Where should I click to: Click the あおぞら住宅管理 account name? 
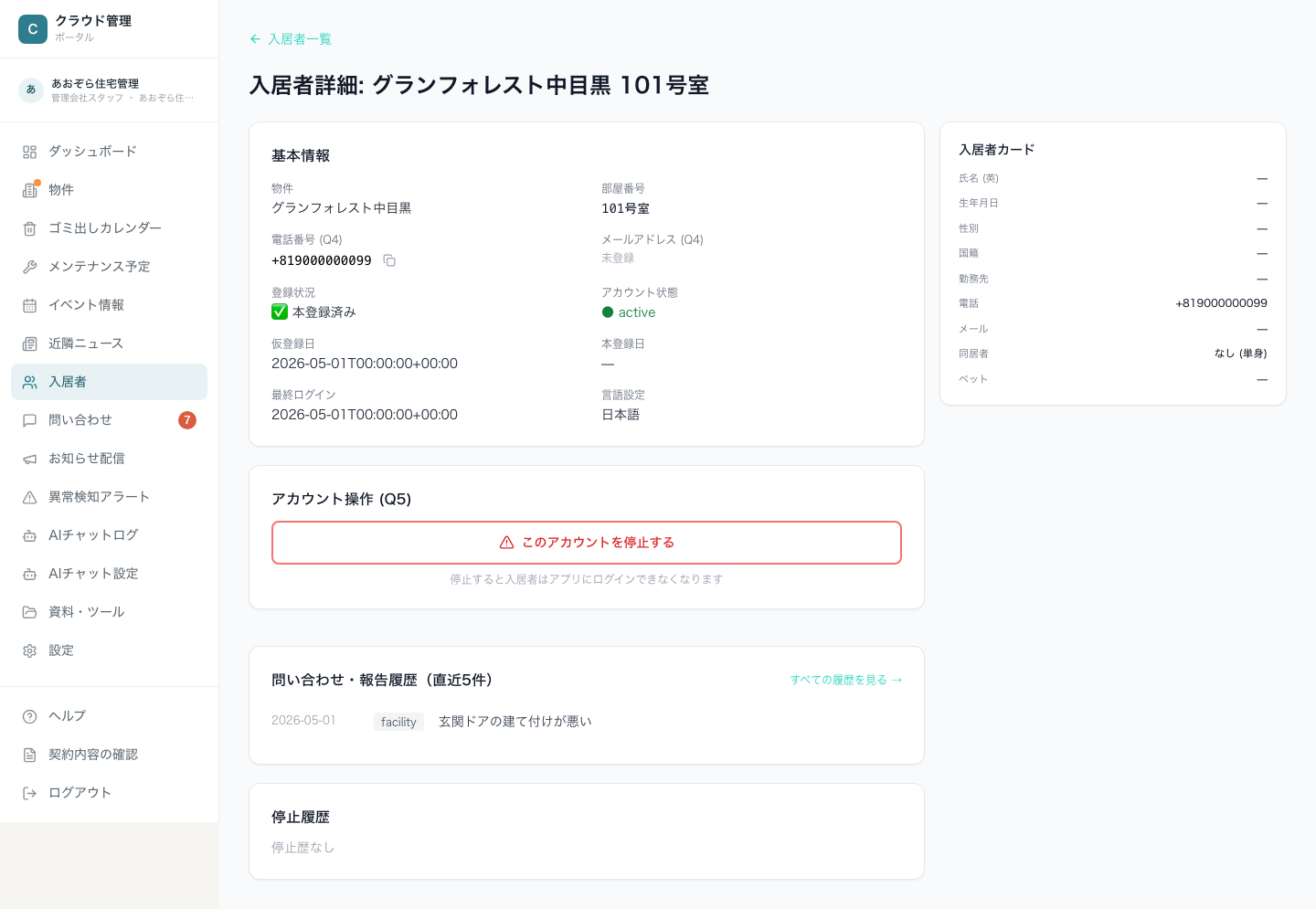(x=95, y=83)
